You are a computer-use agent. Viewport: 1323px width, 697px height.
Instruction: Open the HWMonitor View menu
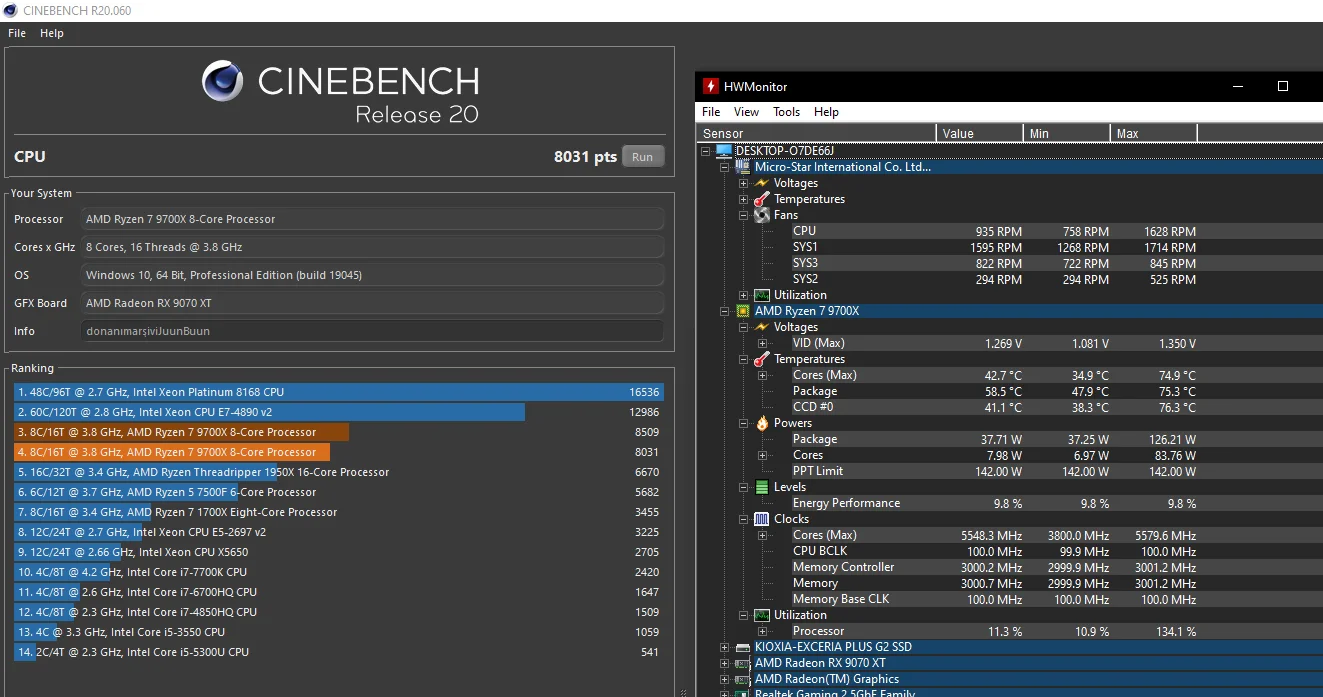coord(746,112)
